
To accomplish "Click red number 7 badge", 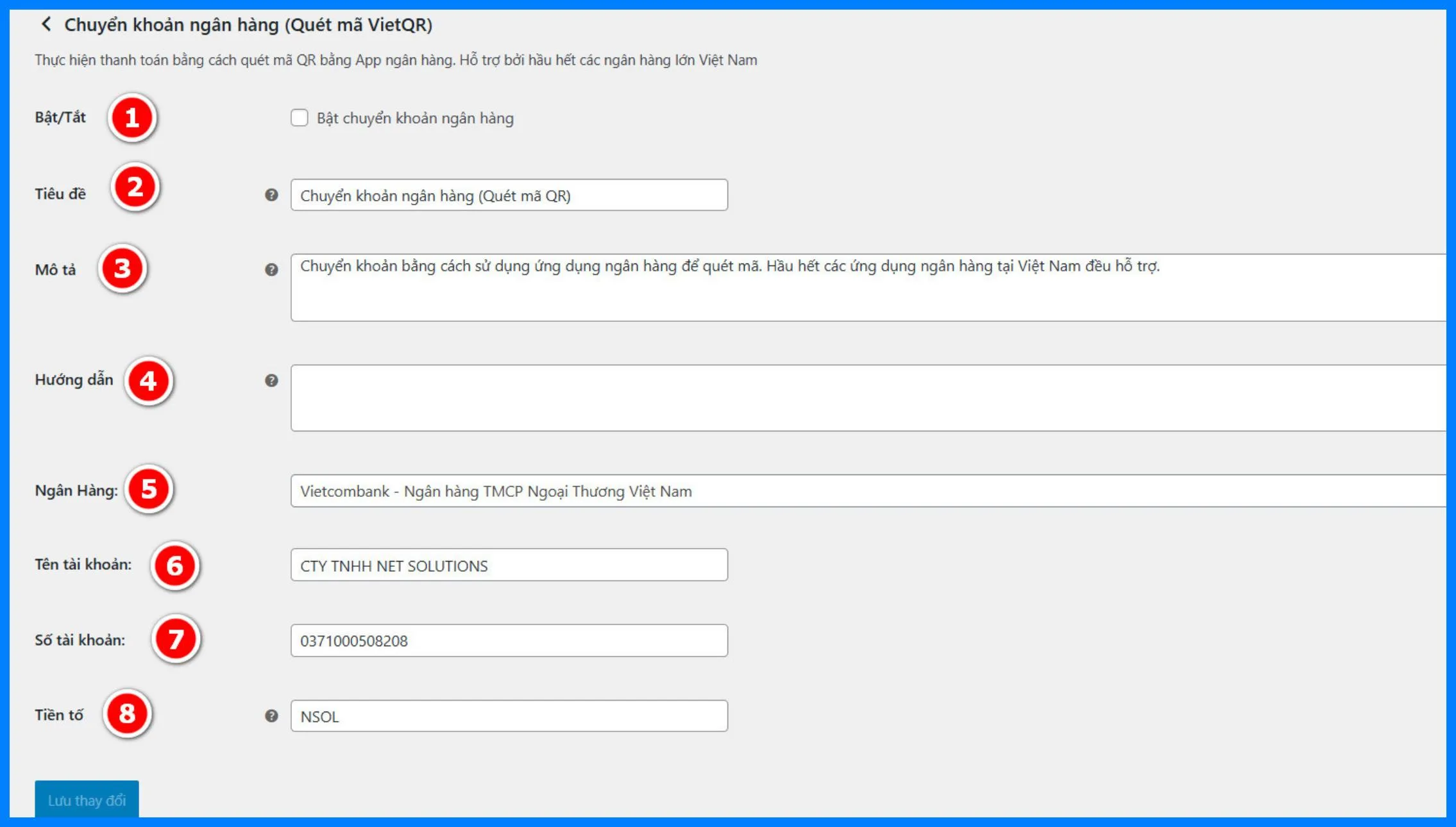I will tap(176, 639).
